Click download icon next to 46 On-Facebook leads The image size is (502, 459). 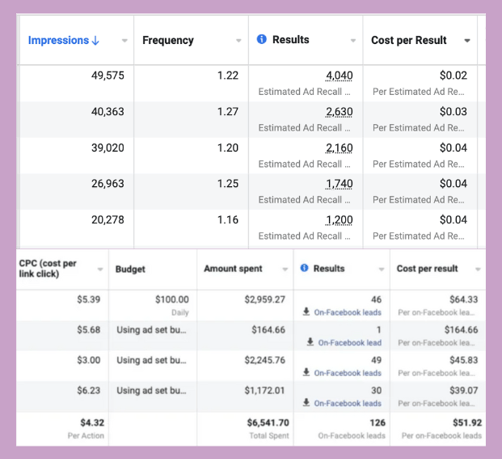click(x=306, y=312)
